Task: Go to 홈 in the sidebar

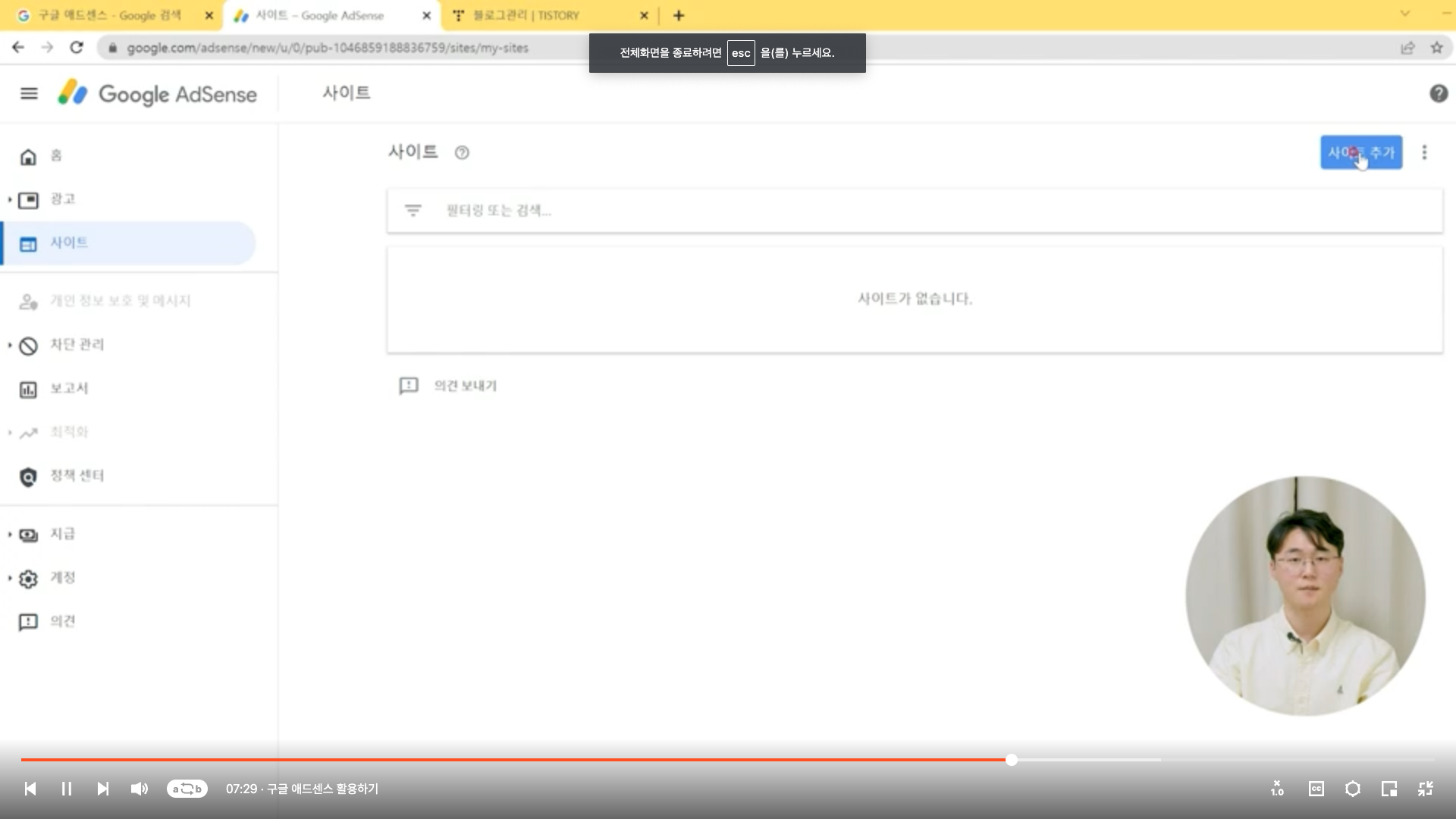Action: [55, 155]
